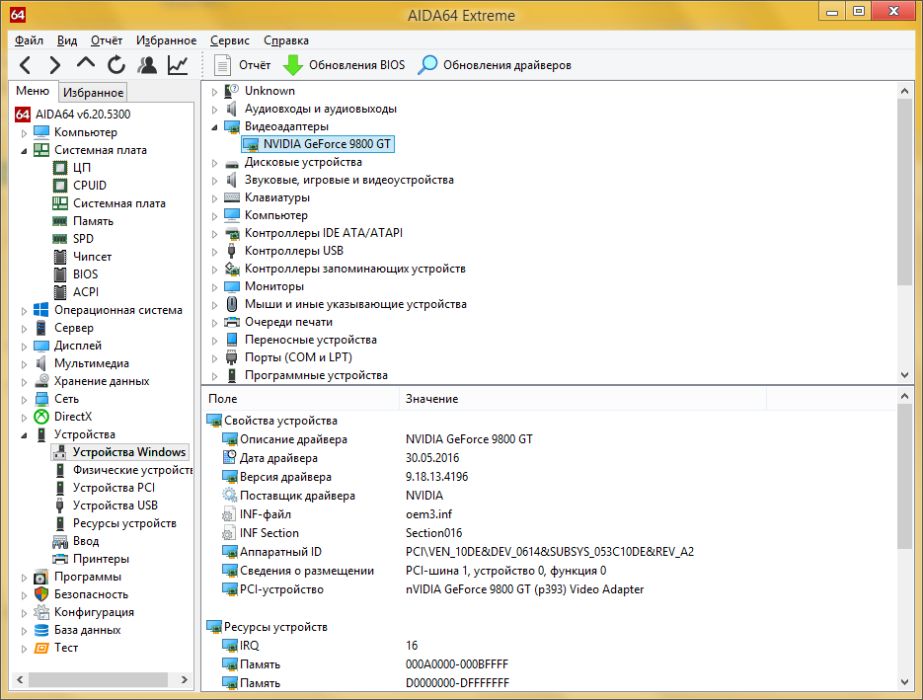
Task: Select the ЦП item icon
Action: (x=60, y=168)
